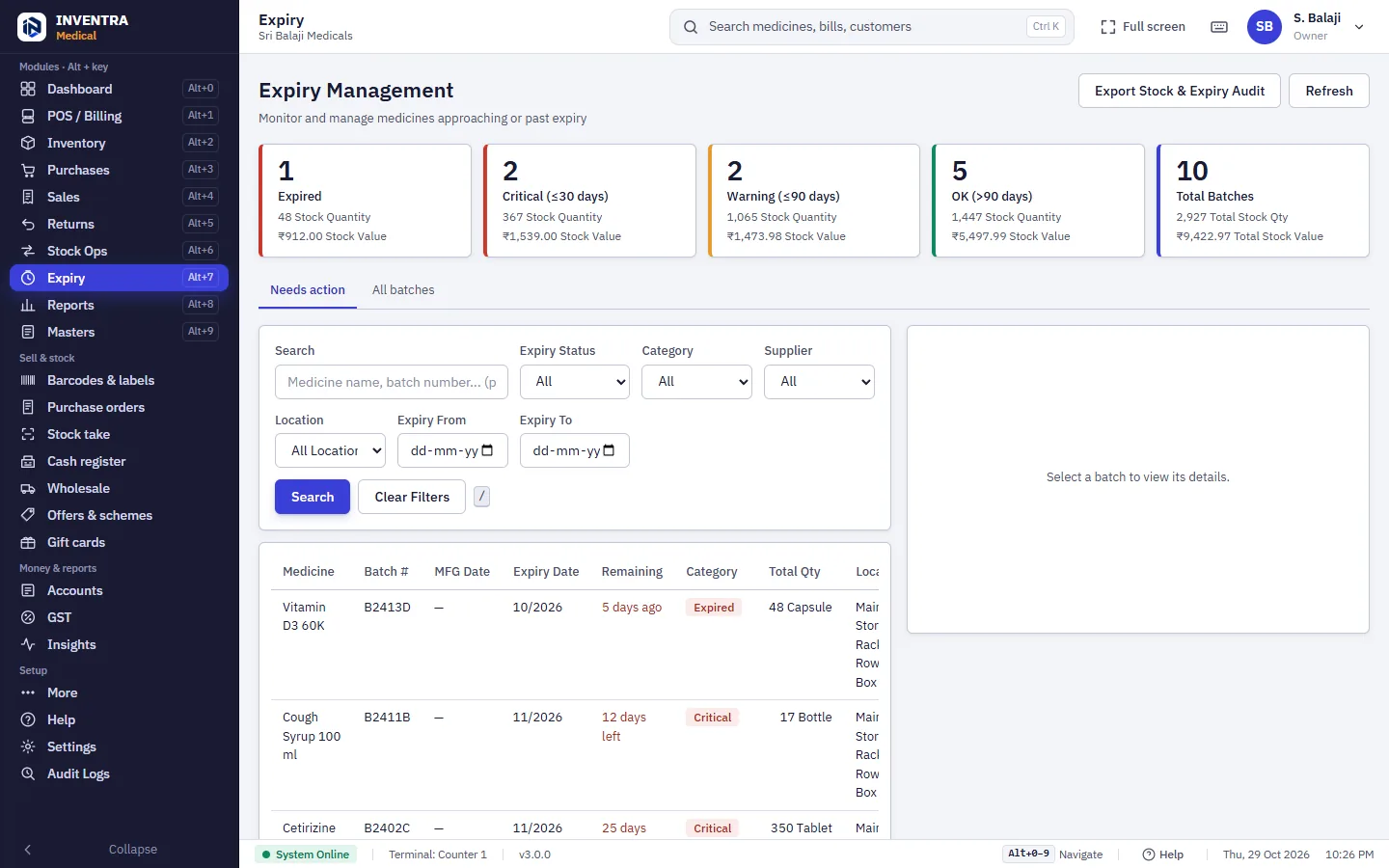1389x868 pixels.
Task: Open the S. Balaji account menu chevron
Action: (x=1359, y=27)
